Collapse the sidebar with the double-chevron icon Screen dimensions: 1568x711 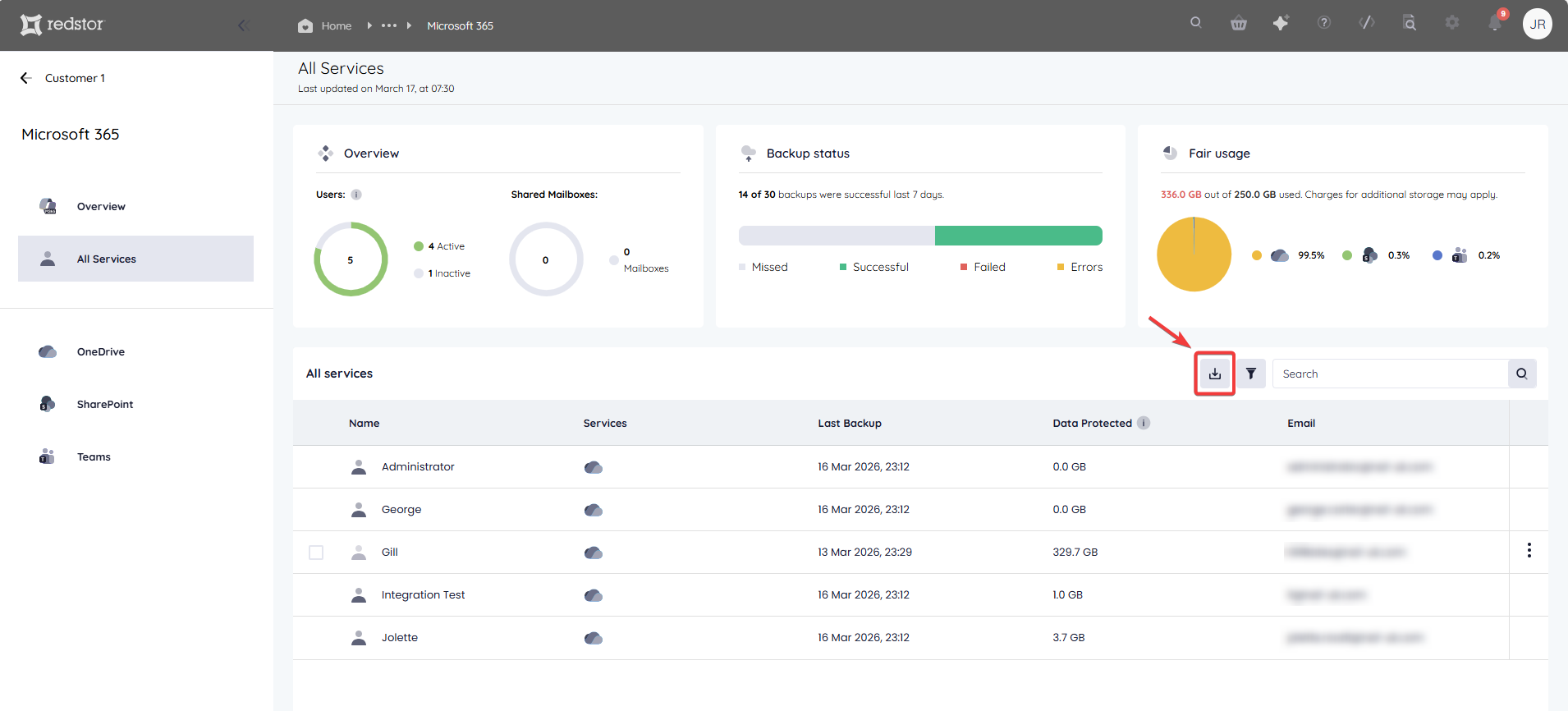coord(243,25)
